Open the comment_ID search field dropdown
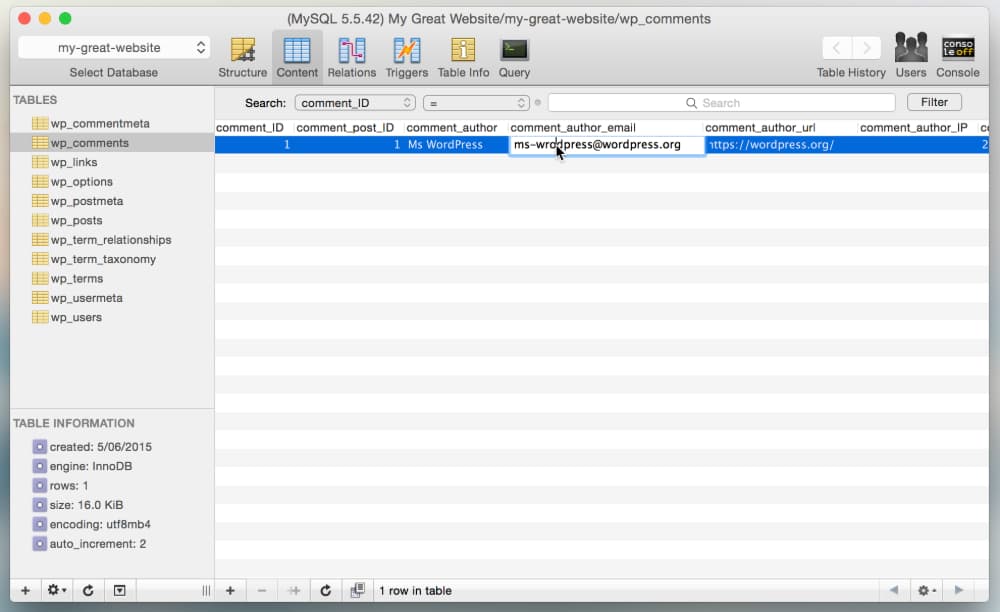This screenshot has width=1000, height=612. tap(355, 103)
